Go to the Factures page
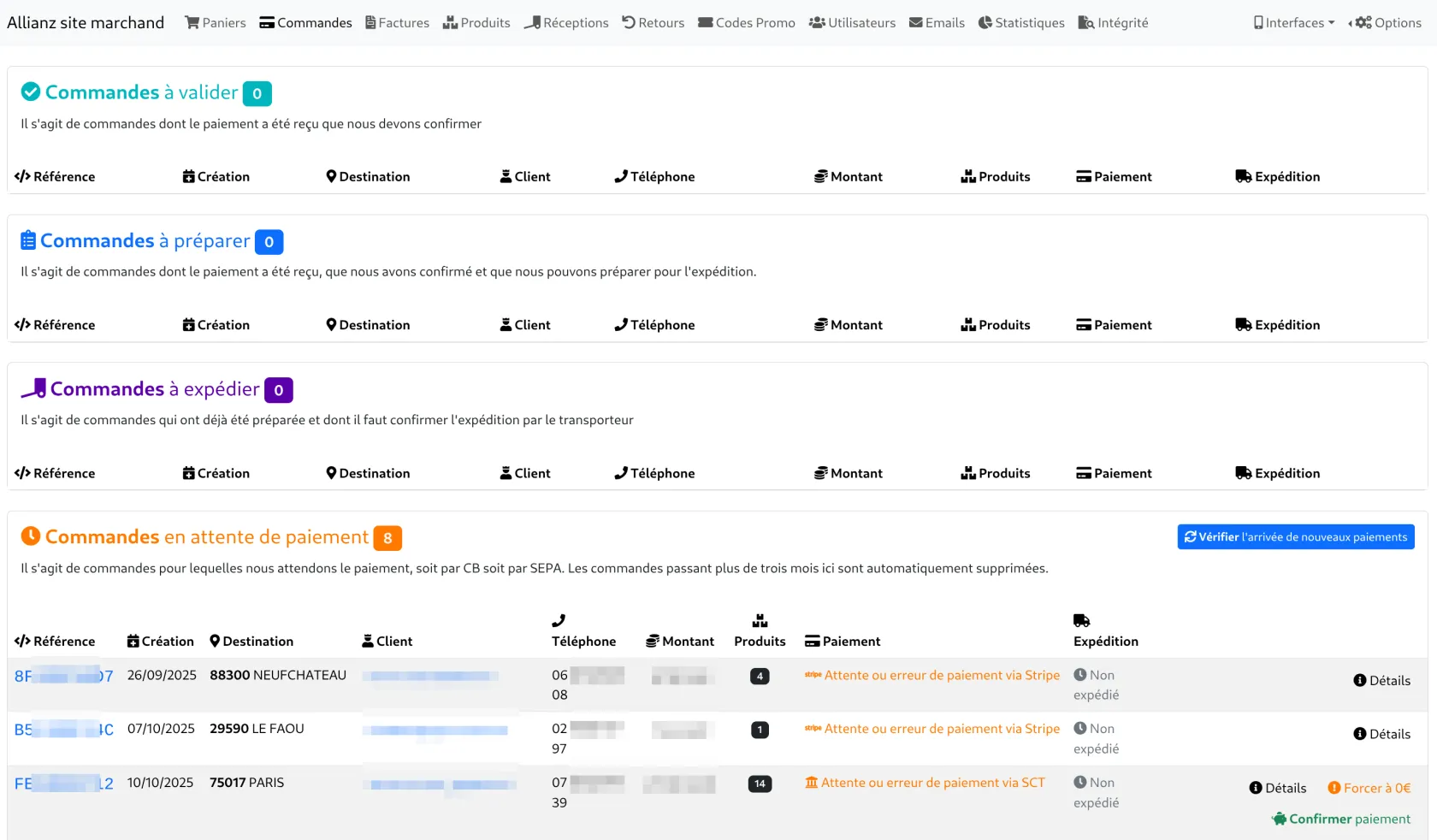 pyautogui.click(x=397, y=23)
